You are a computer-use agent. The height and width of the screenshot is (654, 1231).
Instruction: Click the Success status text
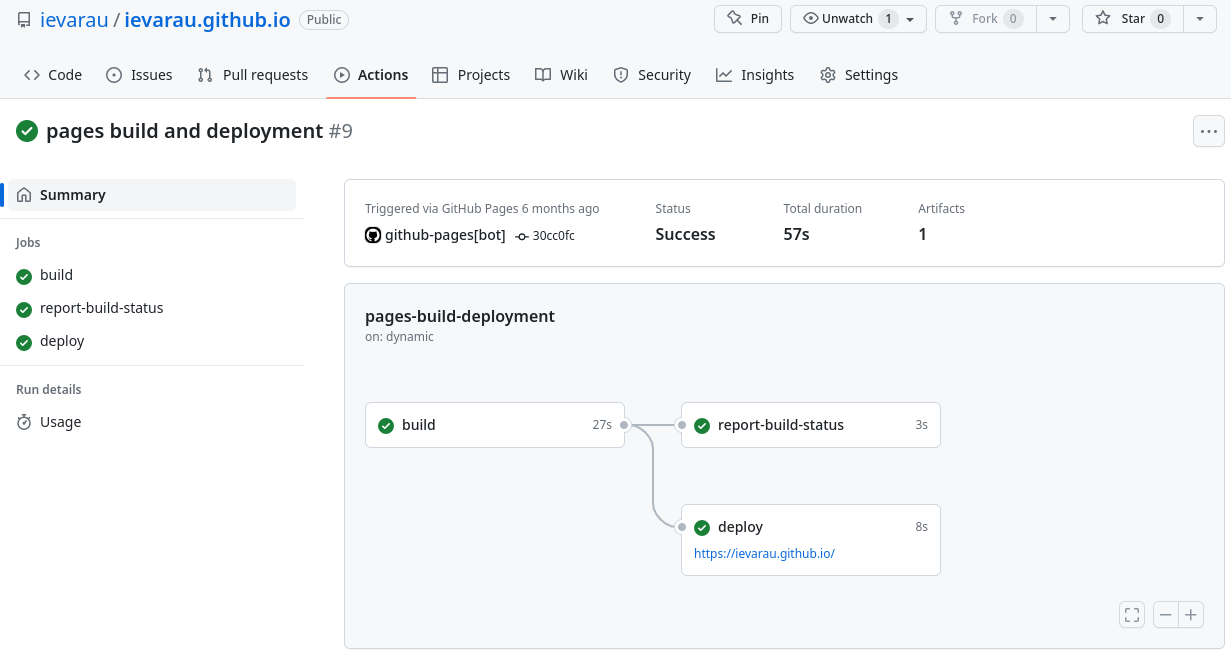click(685, 234)
